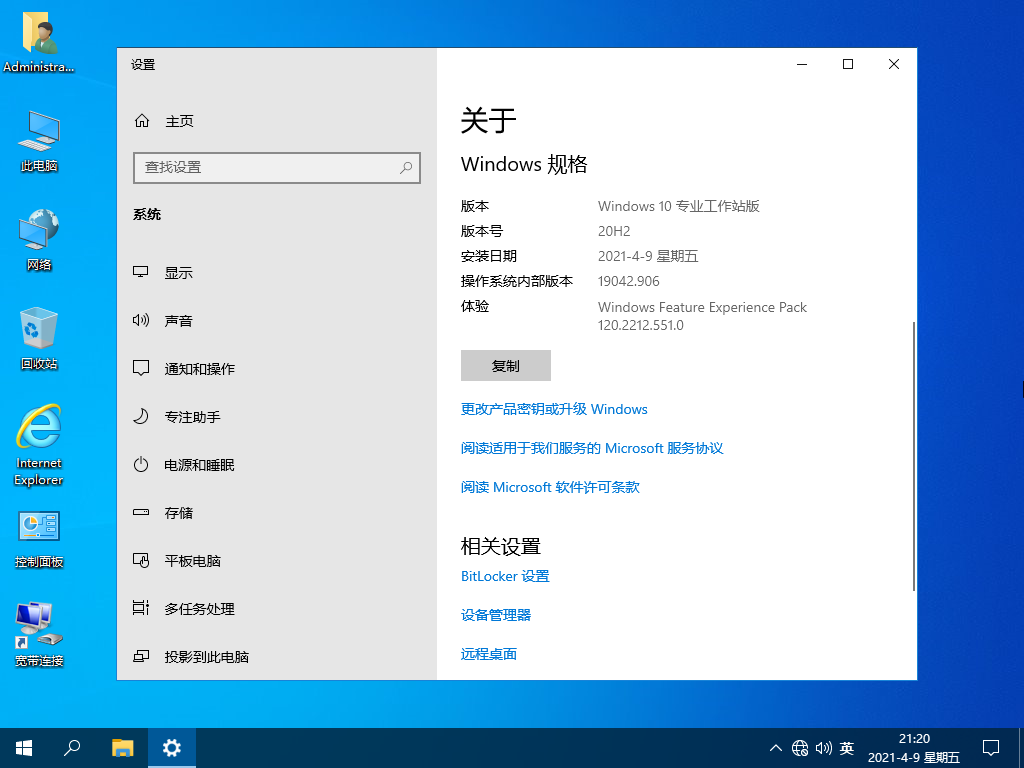Select version text 20H2
Viewport: 1024px width, 768px height.
(x=614, y=231)
